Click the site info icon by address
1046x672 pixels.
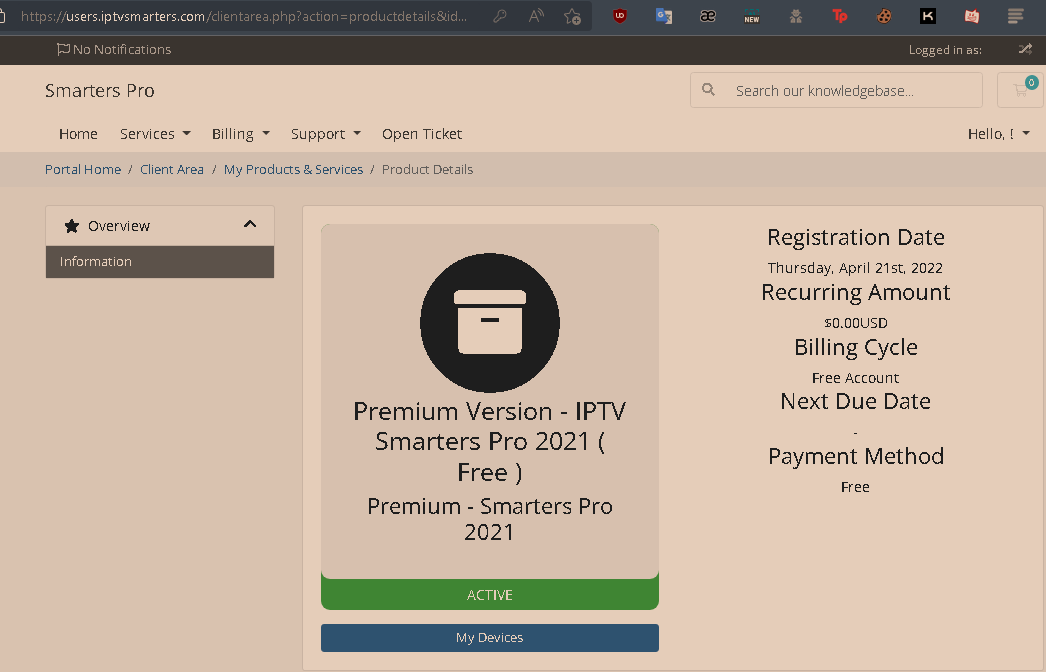point(3,16)
